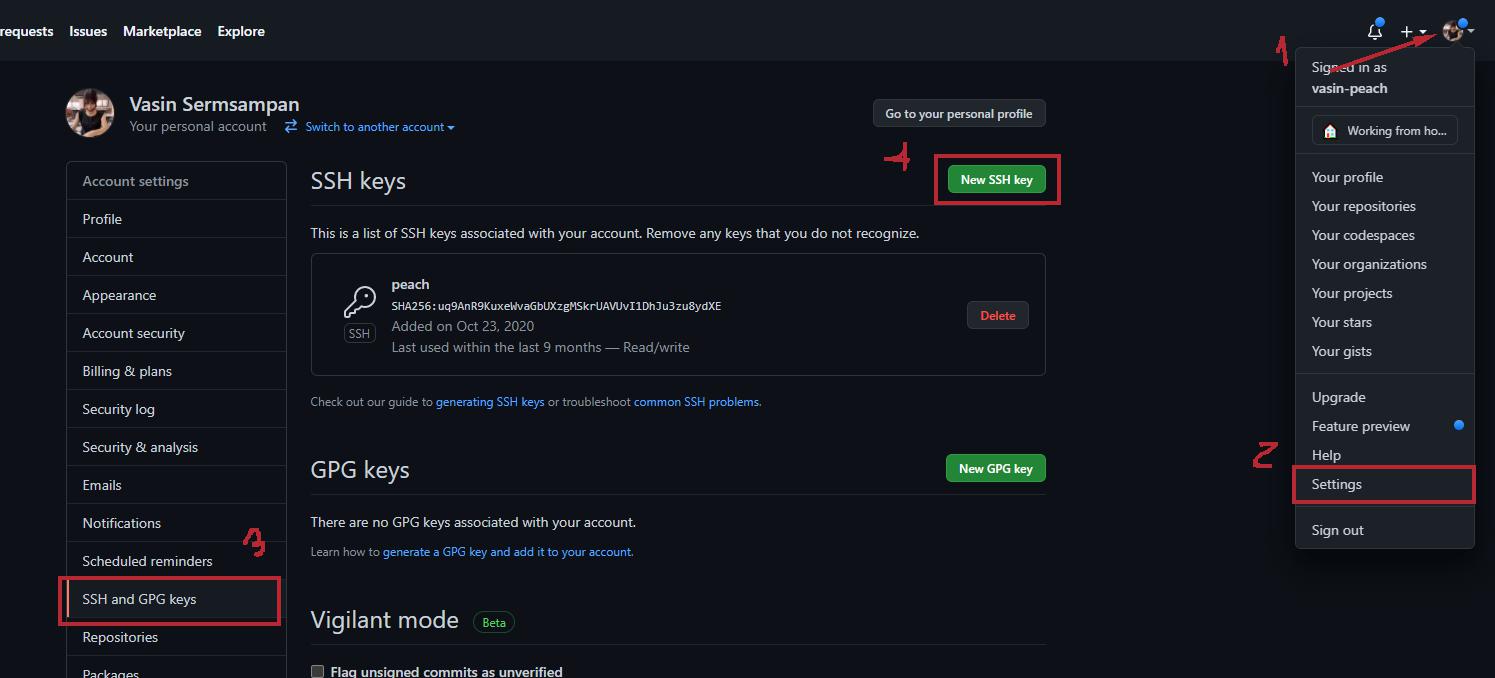The width and height of the screenshot is (1495, 678).
Task: Open generate a GPG key link
Action: coord(507,552)
